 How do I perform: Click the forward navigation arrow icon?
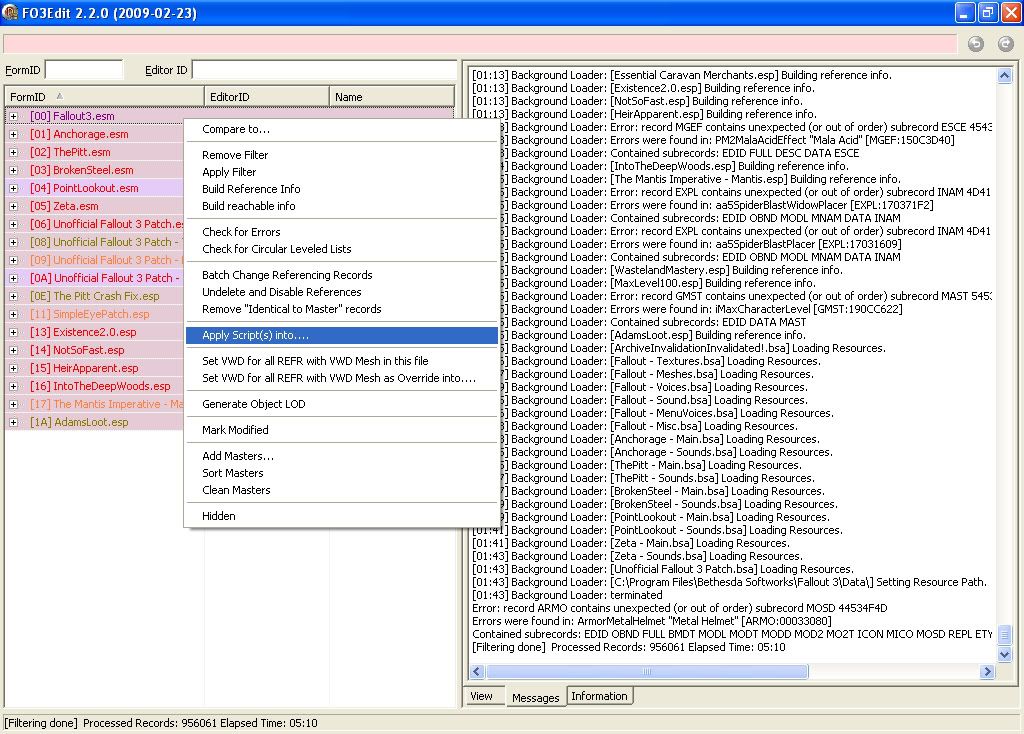point(1006,44)
